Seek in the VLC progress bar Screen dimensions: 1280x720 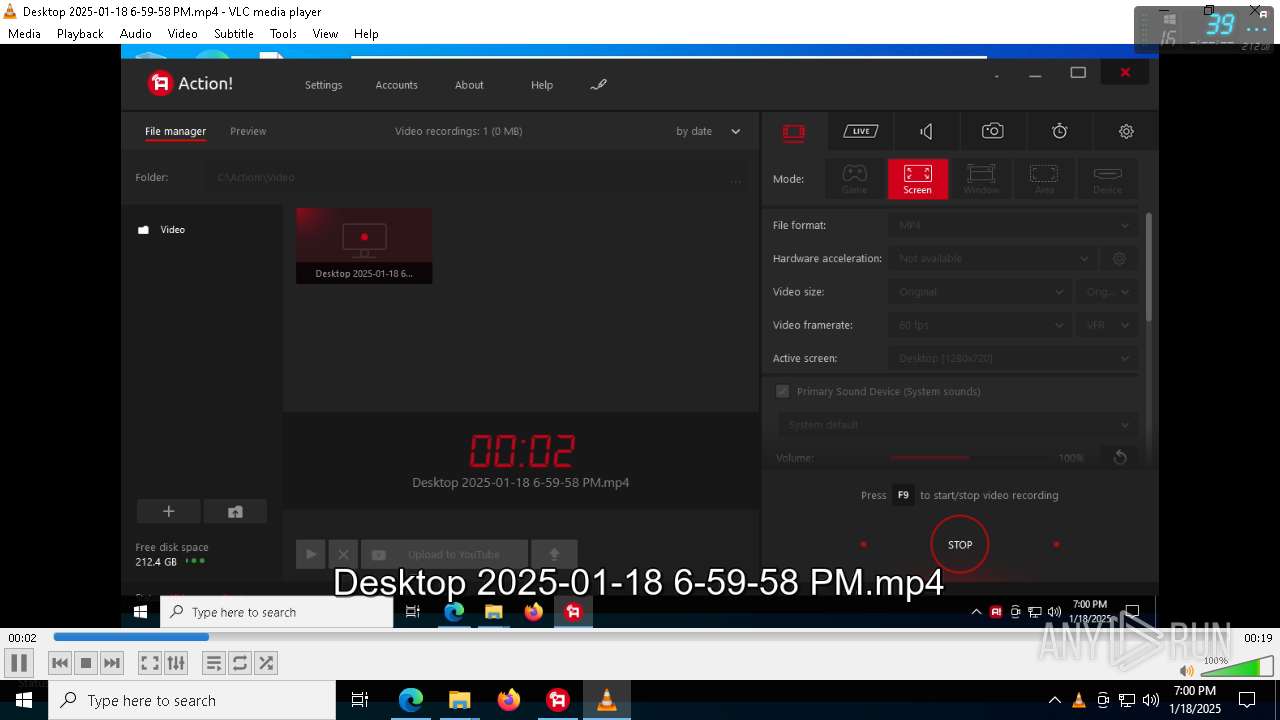click(640, 637)
